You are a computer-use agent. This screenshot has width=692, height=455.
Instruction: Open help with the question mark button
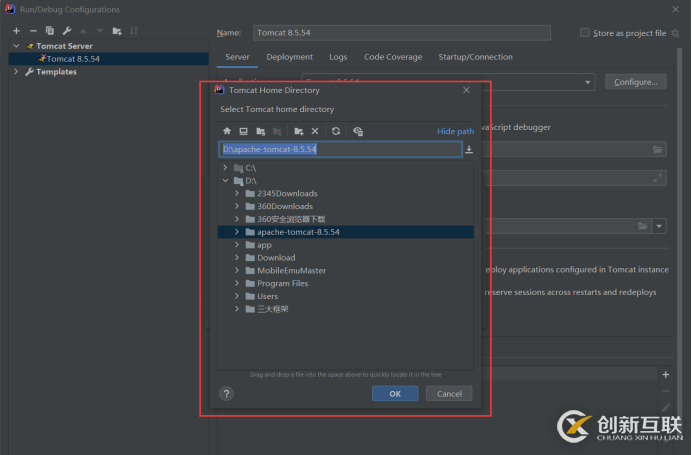[x=227, y=394]
